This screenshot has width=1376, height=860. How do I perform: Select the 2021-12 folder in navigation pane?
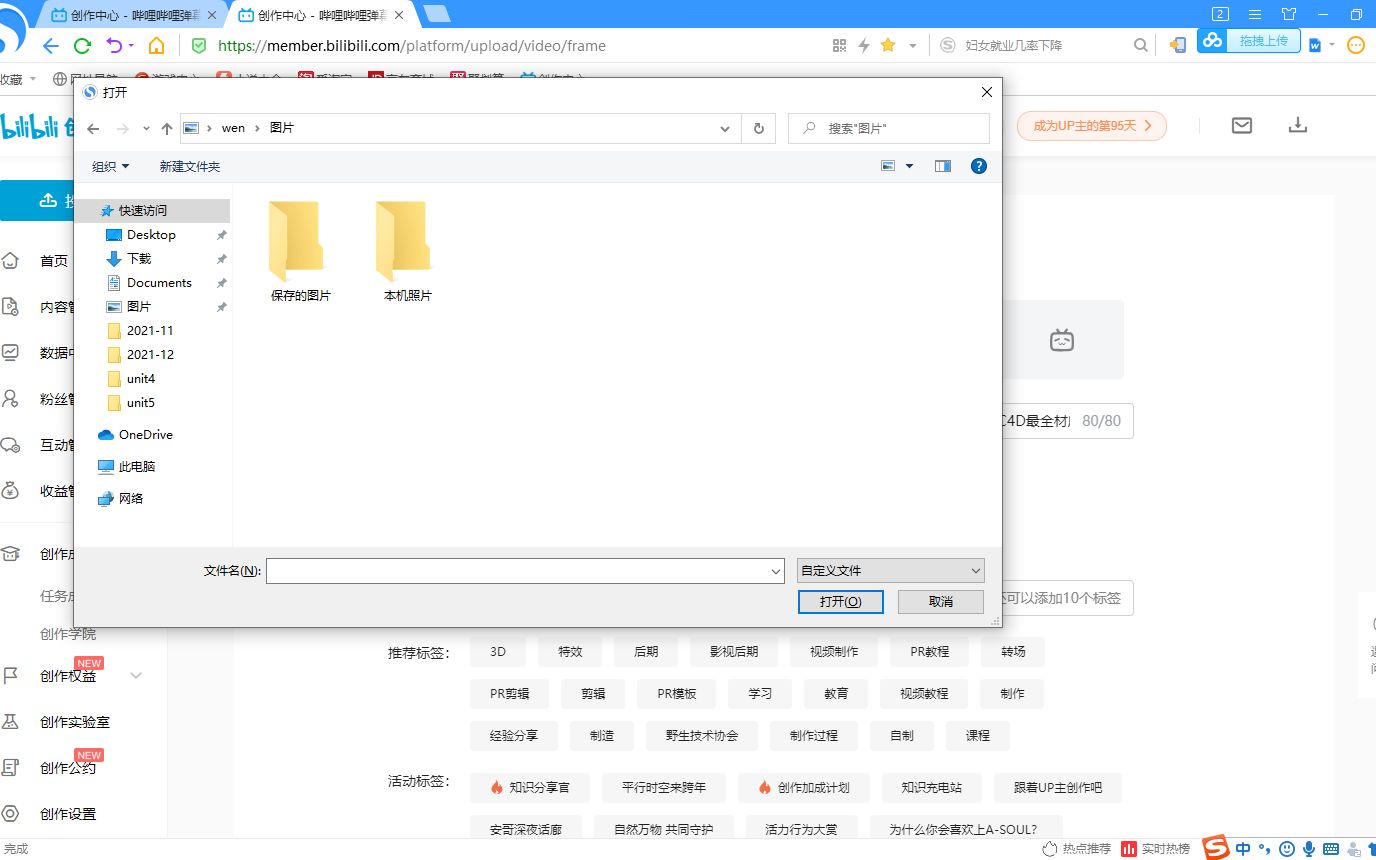click(x=150, y=354)
